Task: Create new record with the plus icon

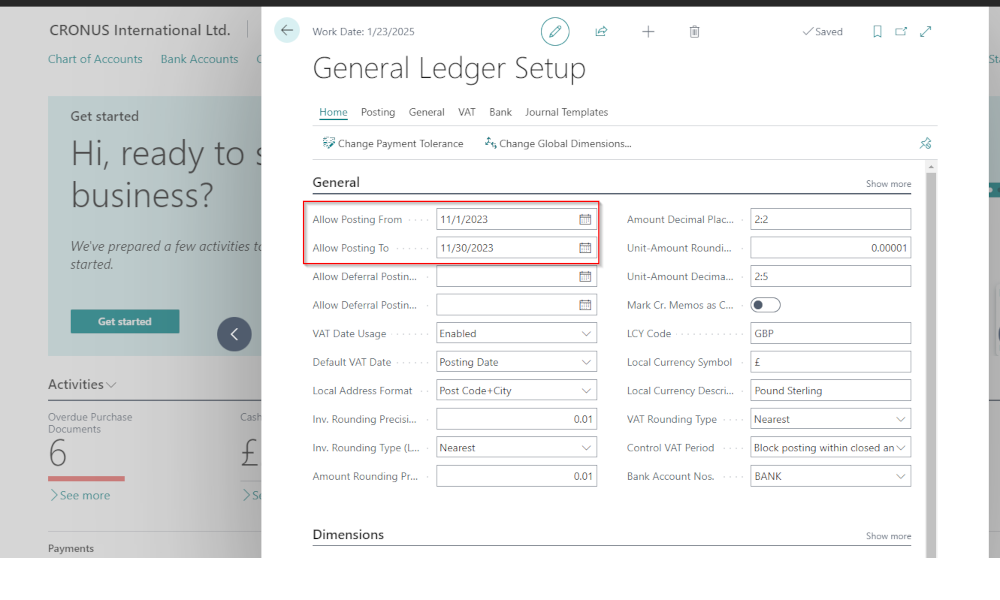Action: (x=648, y=31)
